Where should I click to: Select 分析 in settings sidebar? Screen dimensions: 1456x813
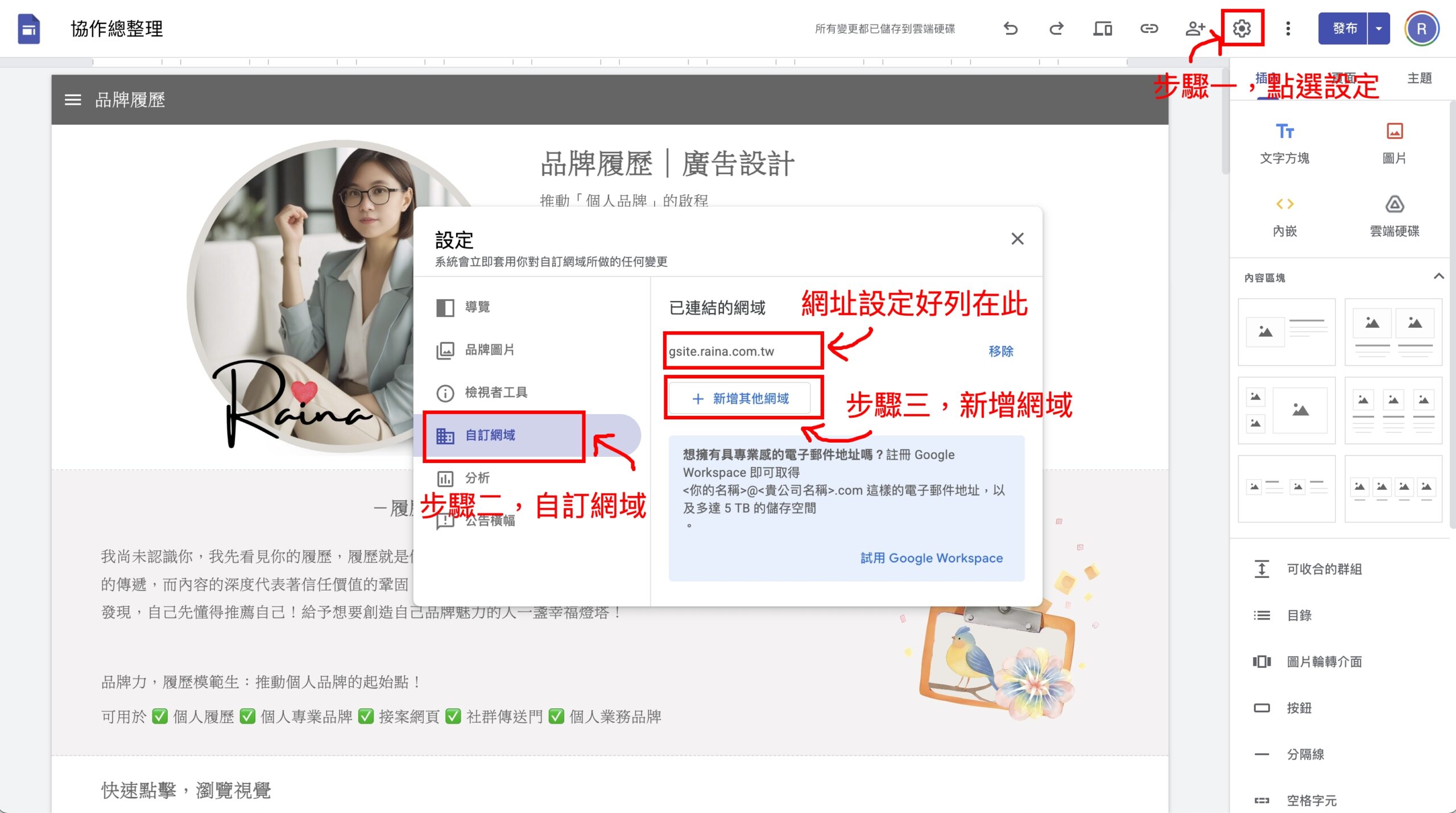coord(477,478)
